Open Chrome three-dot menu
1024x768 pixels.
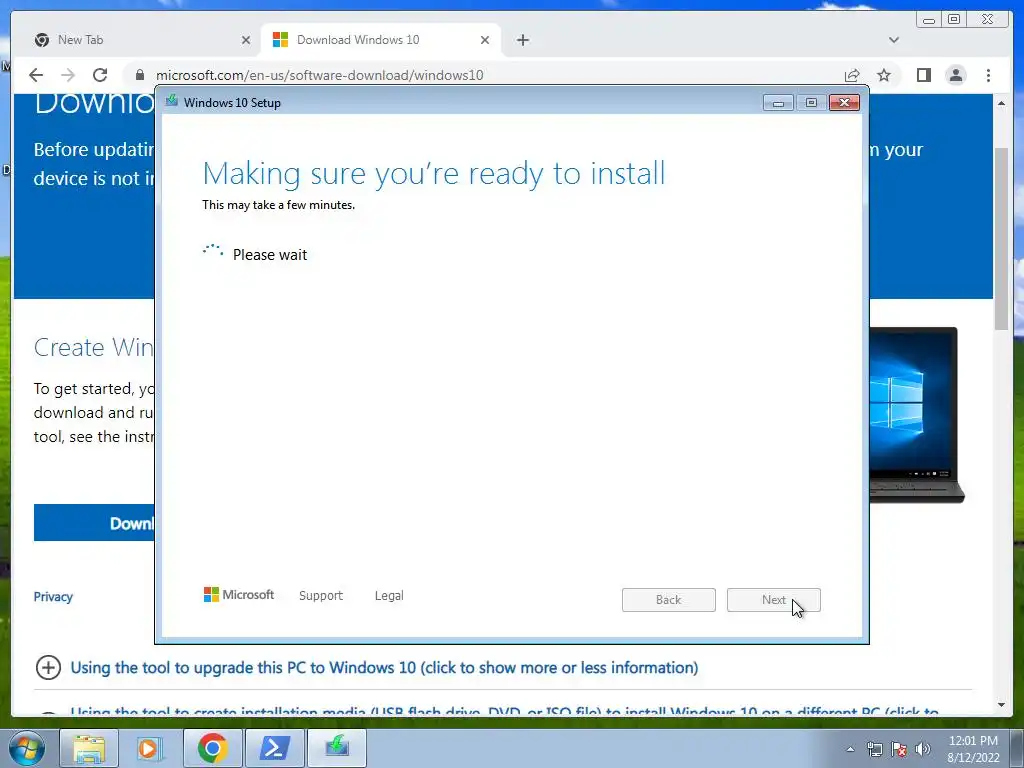988,75
